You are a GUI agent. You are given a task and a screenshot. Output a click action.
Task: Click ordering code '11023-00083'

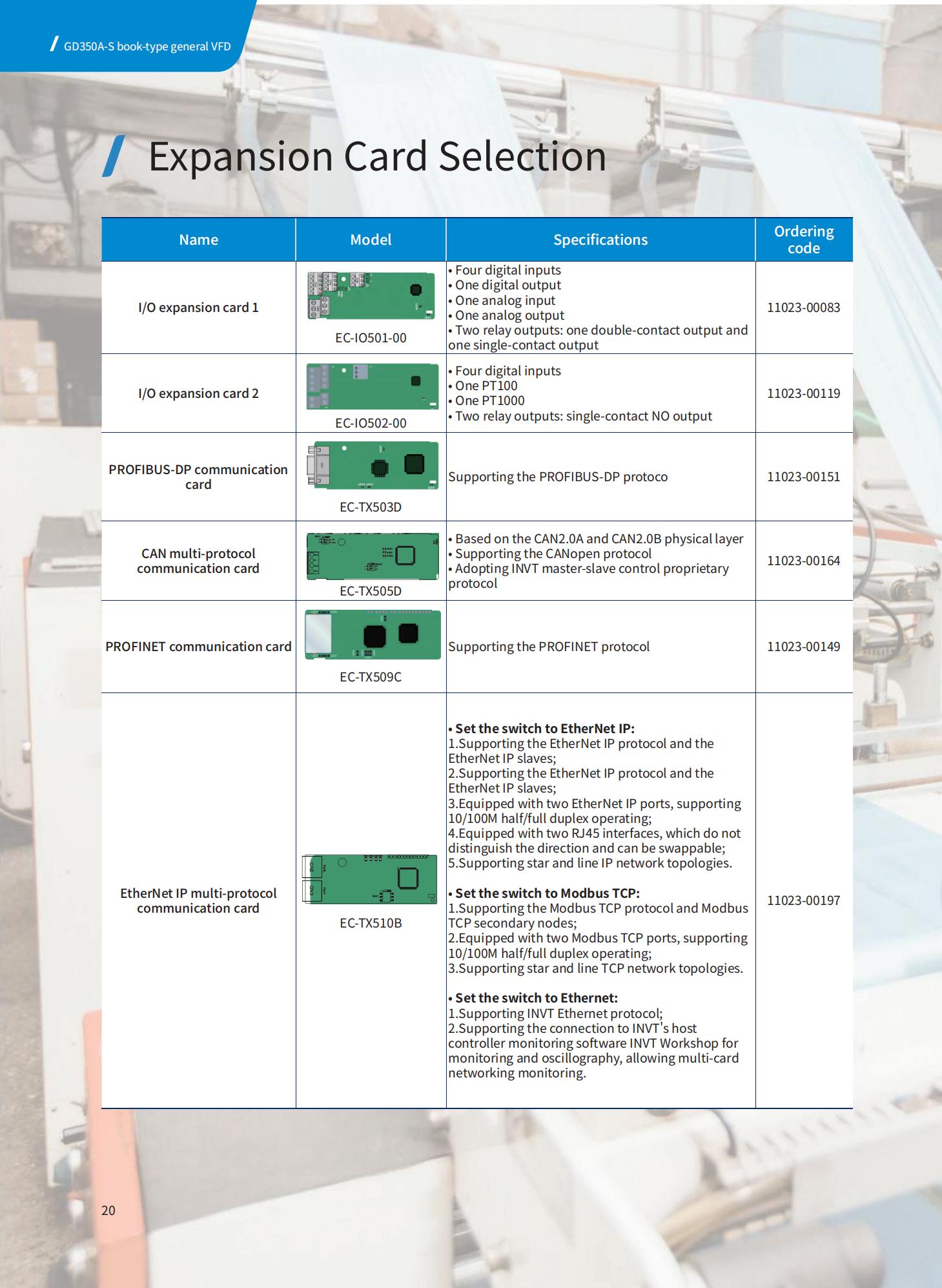point(804,307)
